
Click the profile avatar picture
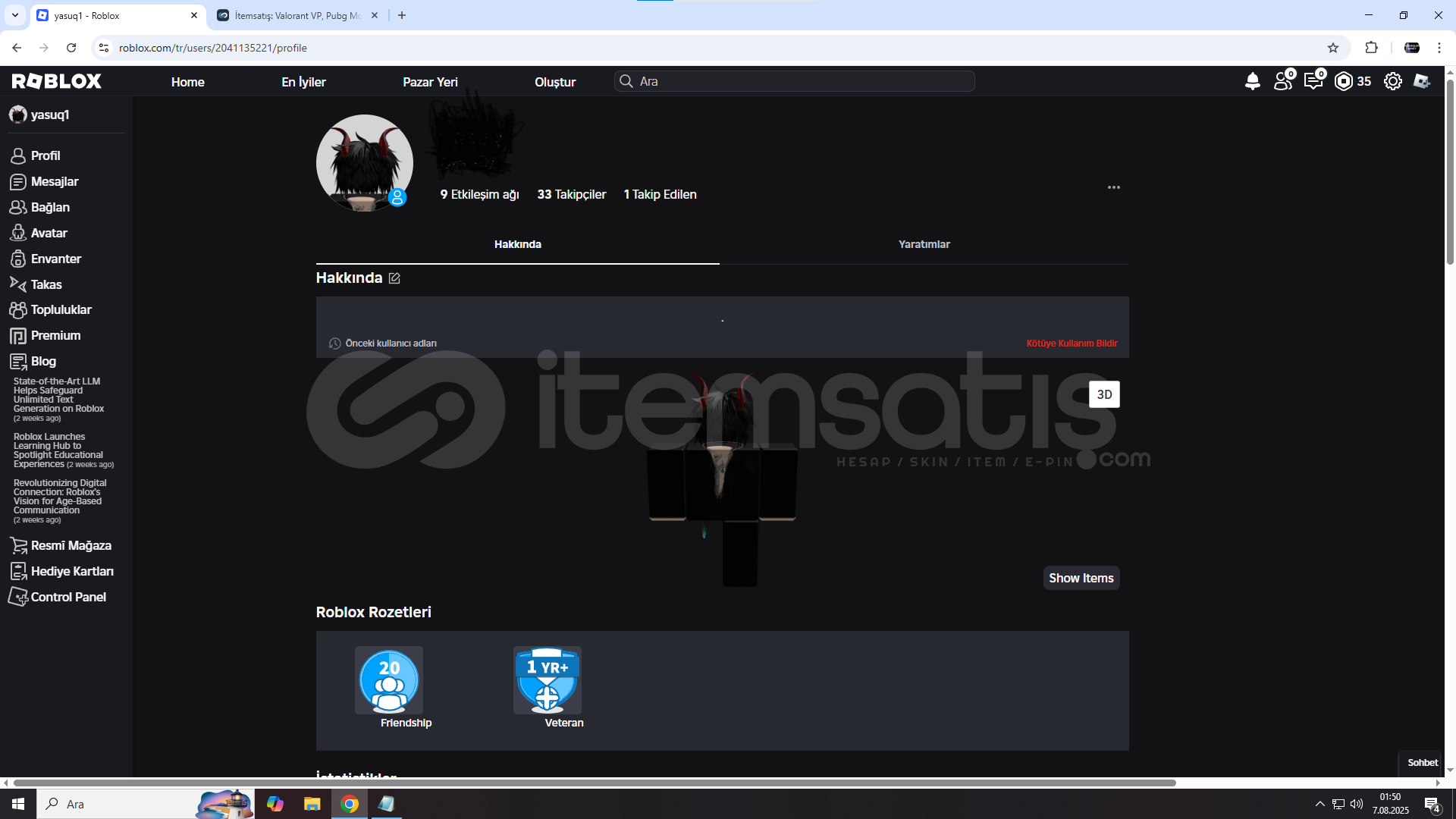[365, 163]
